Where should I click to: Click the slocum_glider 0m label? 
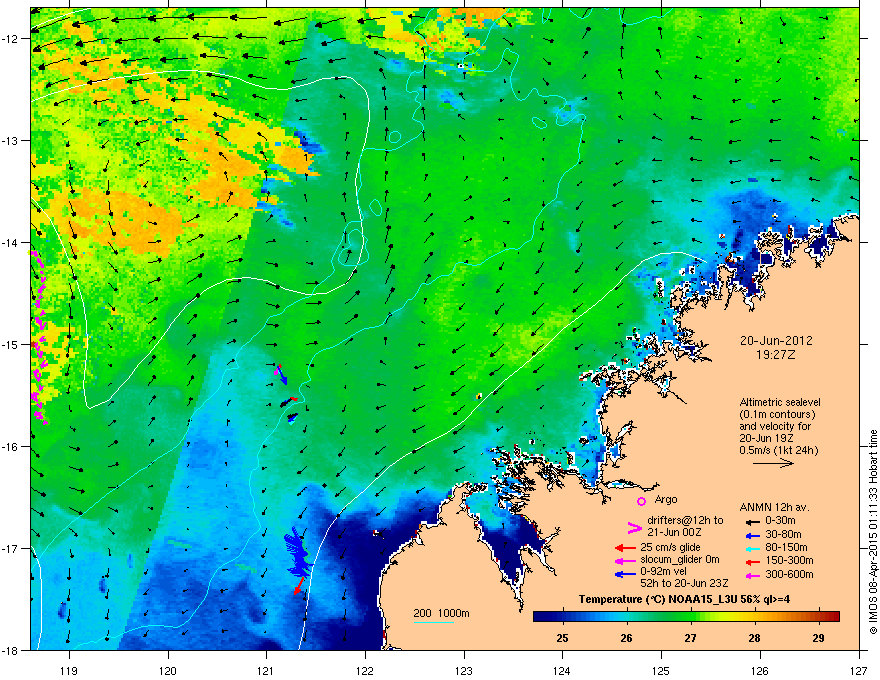point(680,559)
